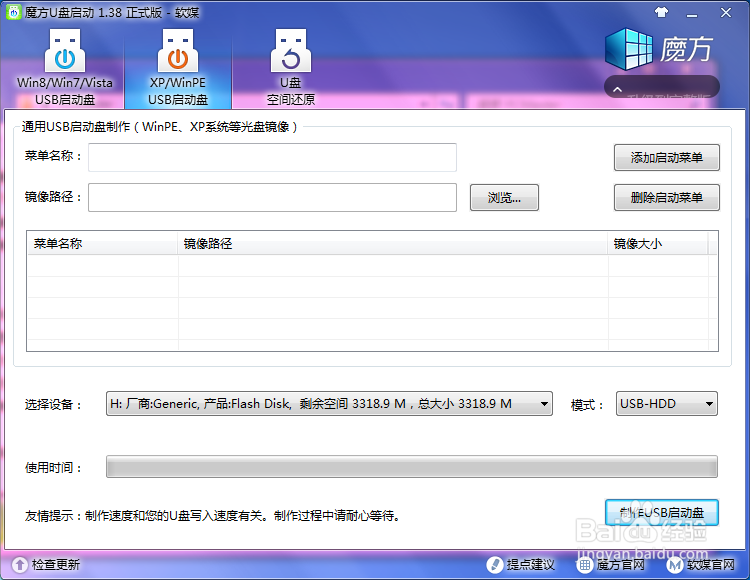Click the 菜单名称 column header
Screen dimensions: 750x580
point(102,244)
